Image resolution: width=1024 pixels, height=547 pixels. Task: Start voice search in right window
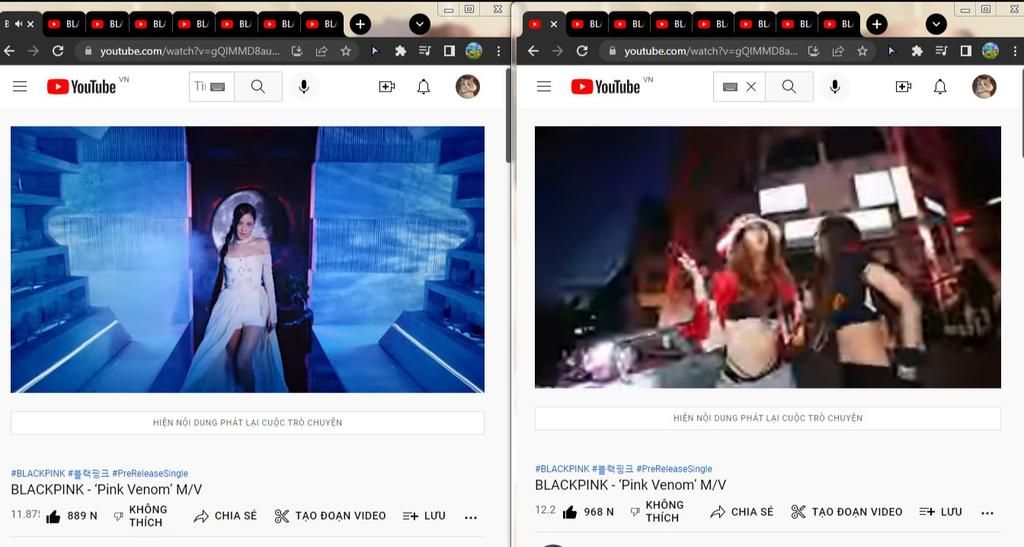(835, 86)
